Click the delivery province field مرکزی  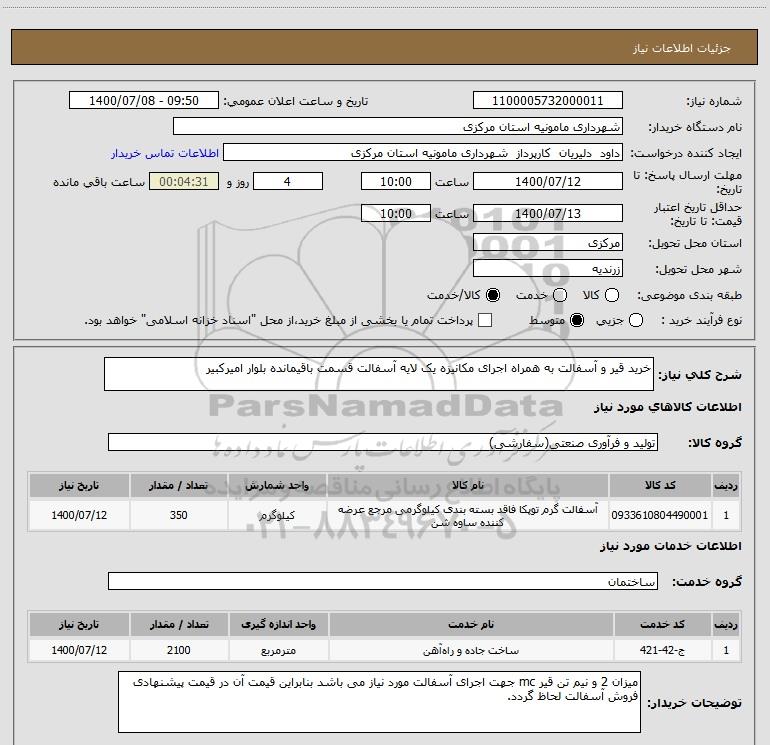pyautogui.click(x=548, y=243)
